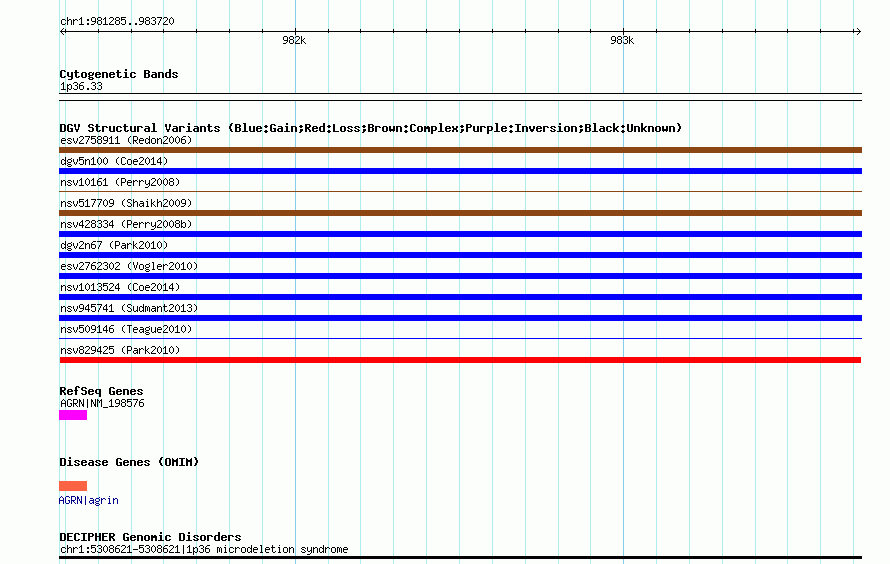Click the Disease Genes (OMIM) track title
The image size is (890, 564).
point(129,462)
